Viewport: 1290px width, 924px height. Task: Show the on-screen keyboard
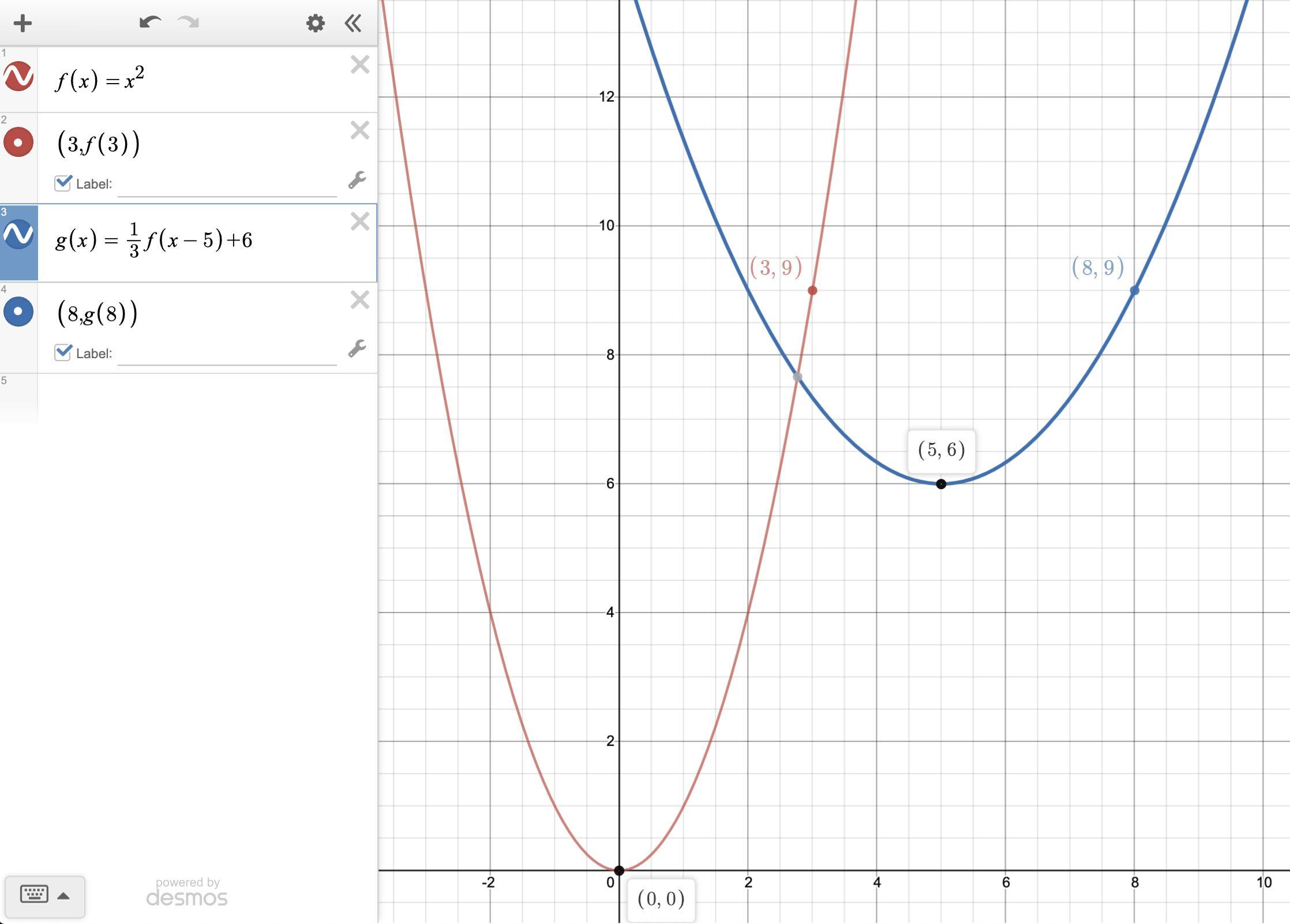pos(34,895)
